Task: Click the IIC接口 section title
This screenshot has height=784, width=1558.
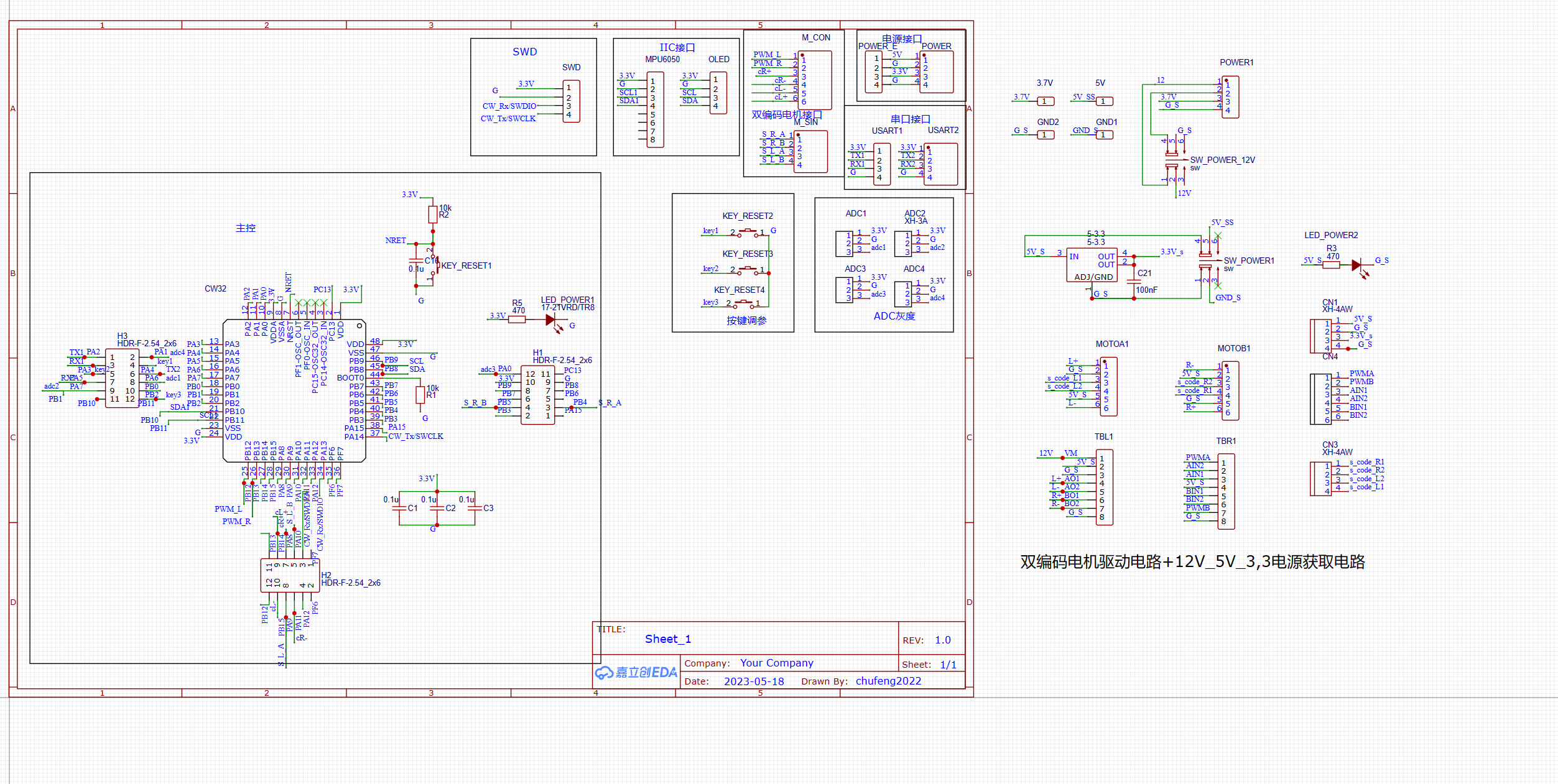Action: [x=677, y=47]
